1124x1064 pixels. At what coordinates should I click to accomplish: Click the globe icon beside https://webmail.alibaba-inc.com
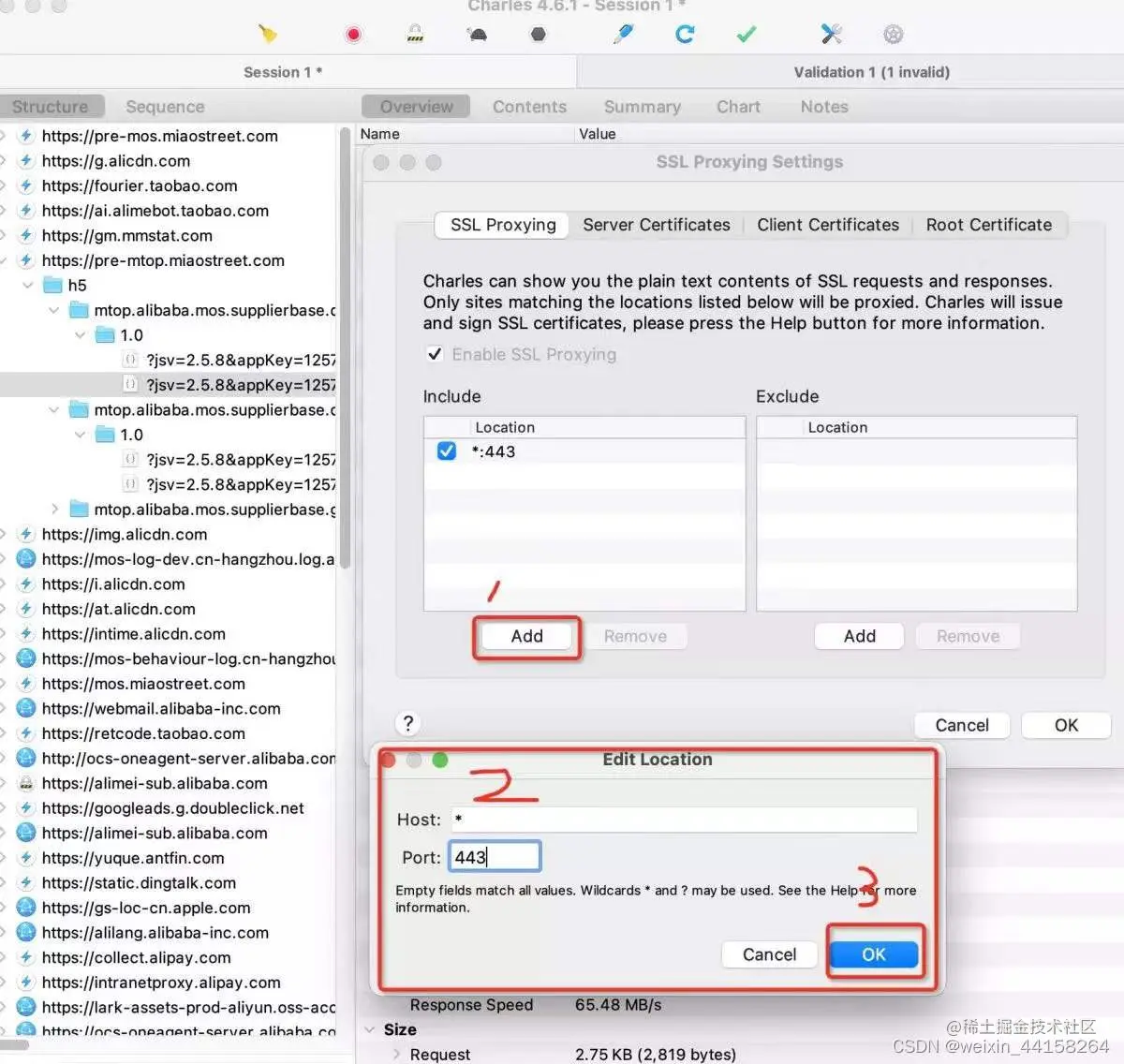click(26, 708)
